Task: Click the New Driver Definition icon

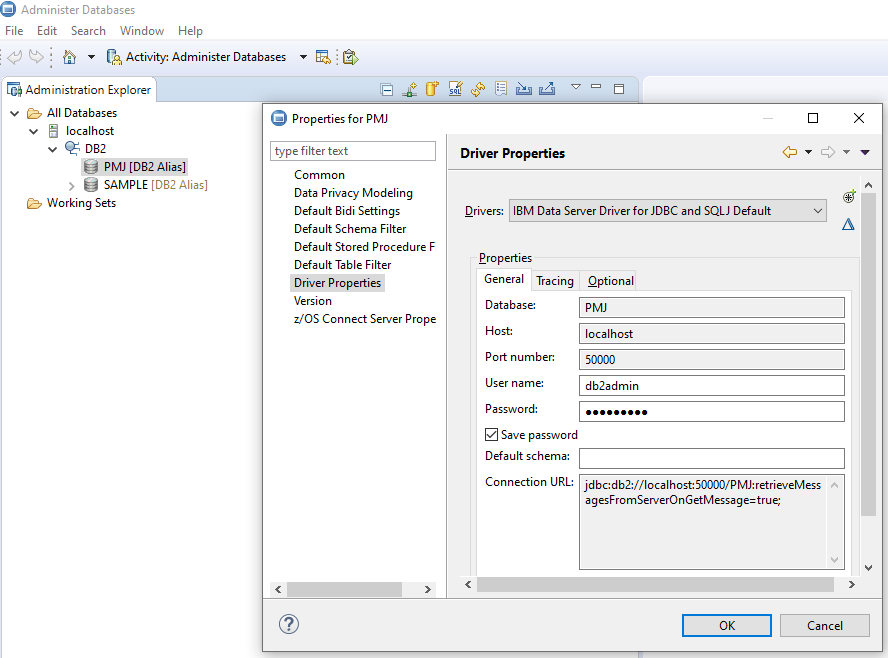Action: (x=849, y=197)
